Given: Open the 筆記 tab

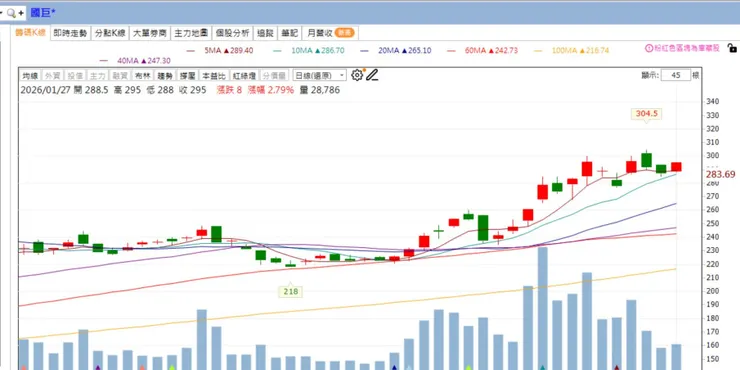Looking at the screenshot, I should point(289,33).
